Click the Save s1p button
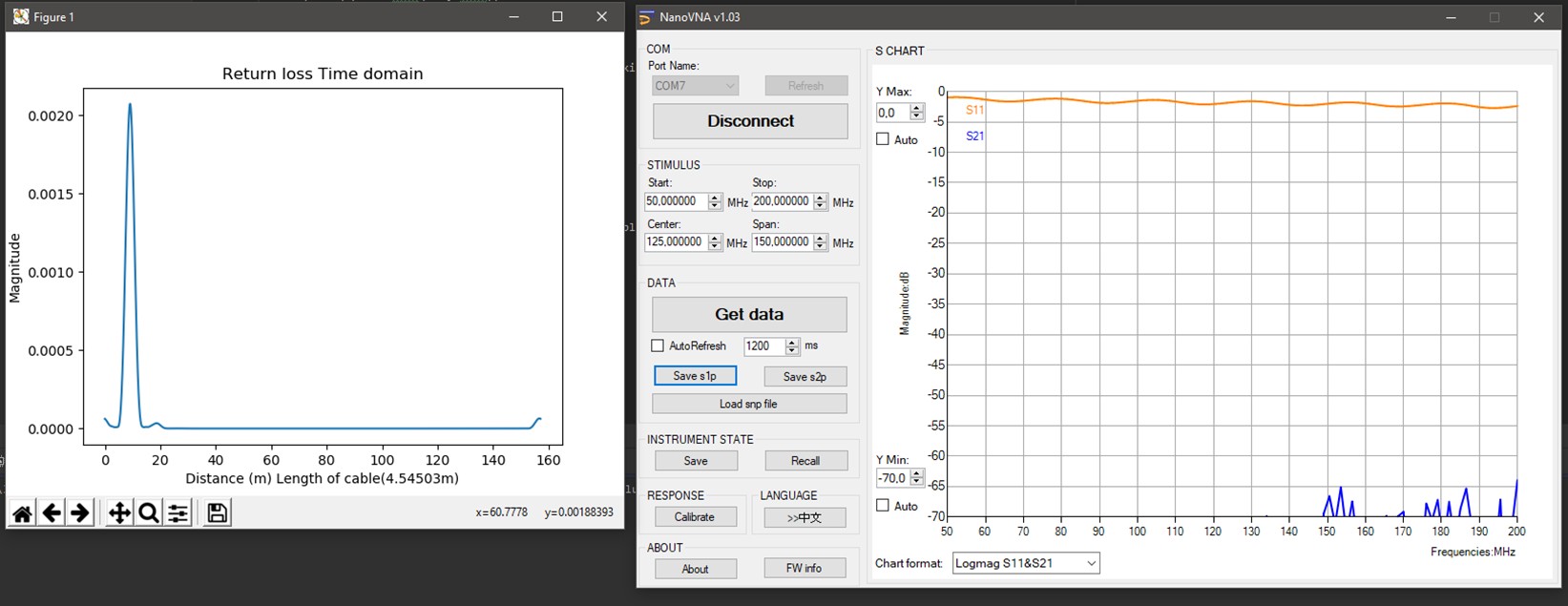This screenshot has width=1568, height=606. tap(695, 376)
